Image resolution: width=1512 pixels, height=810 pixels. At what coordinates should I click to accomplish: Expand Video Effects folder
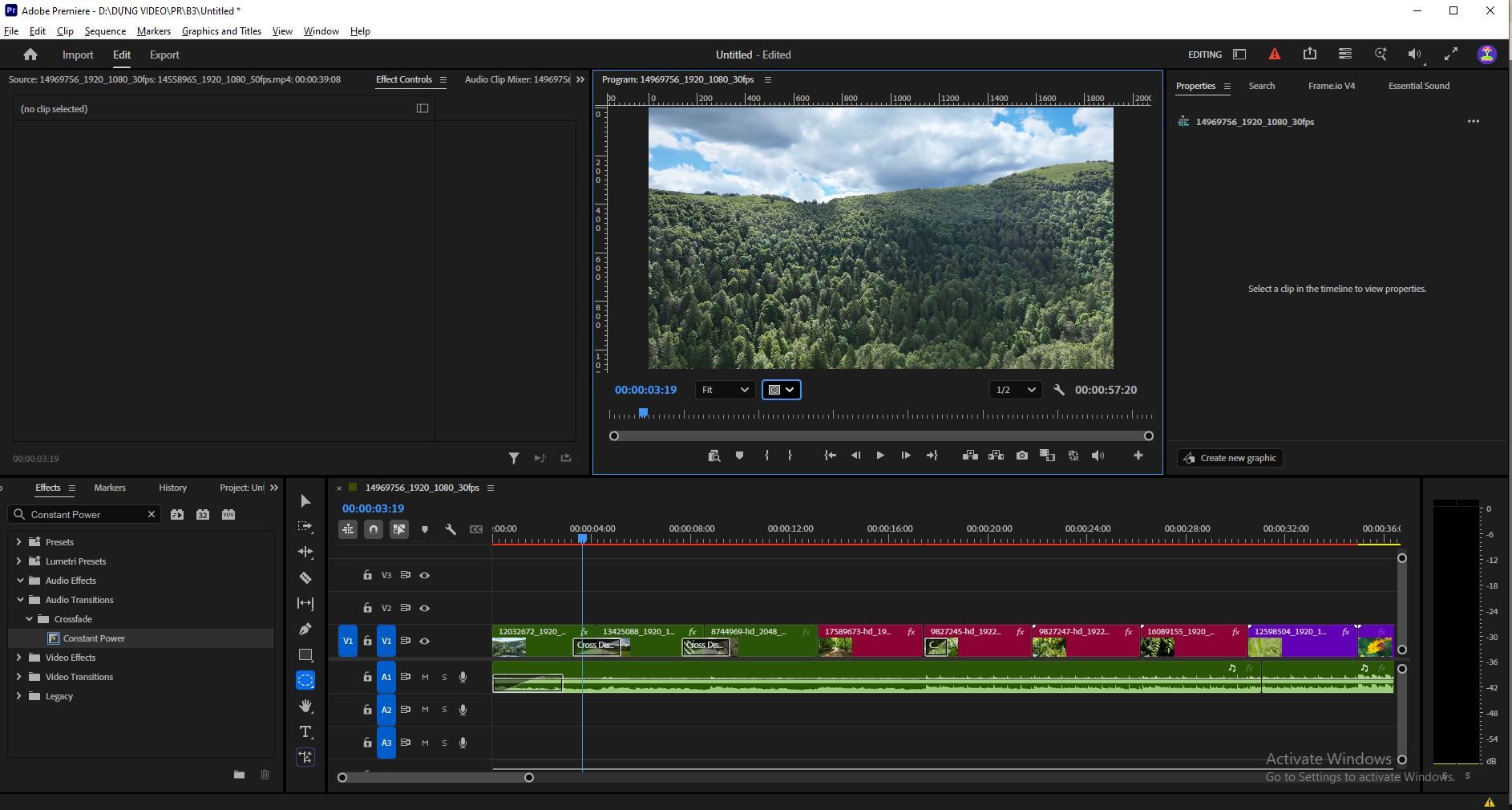(18, 658)
